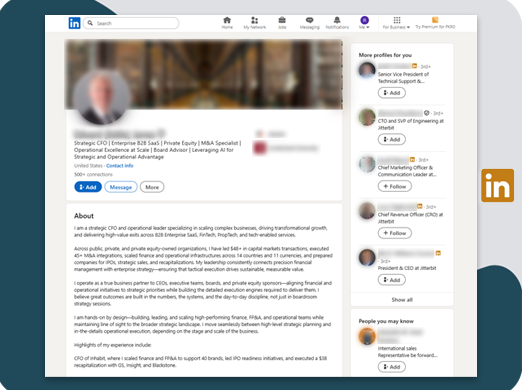
Task: Click the LinkedIn logo in the top bar
Action: (x=74, y=23)
